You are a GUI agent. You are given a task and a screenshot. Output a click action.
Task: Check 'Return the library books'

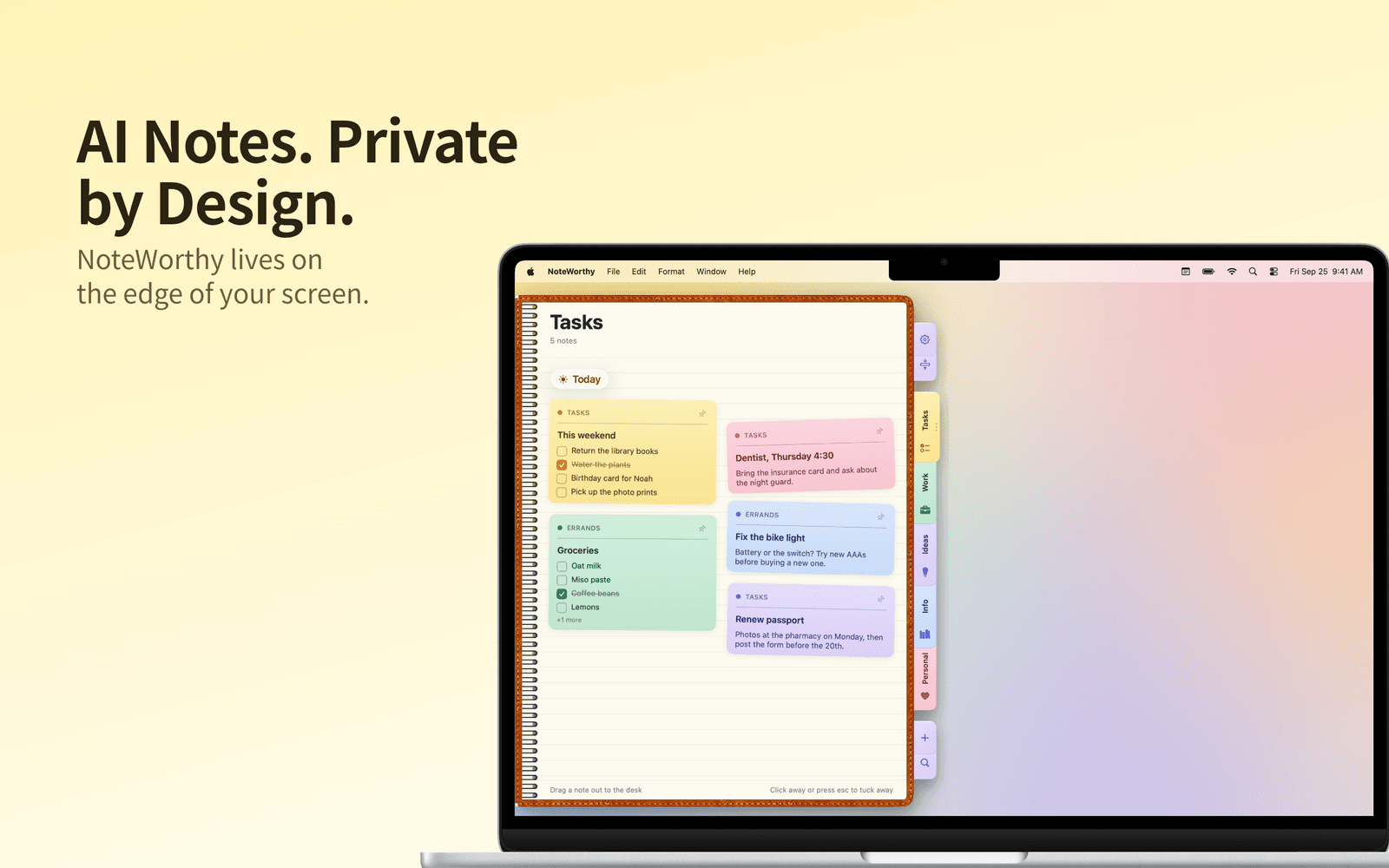[x=562, y=451]
